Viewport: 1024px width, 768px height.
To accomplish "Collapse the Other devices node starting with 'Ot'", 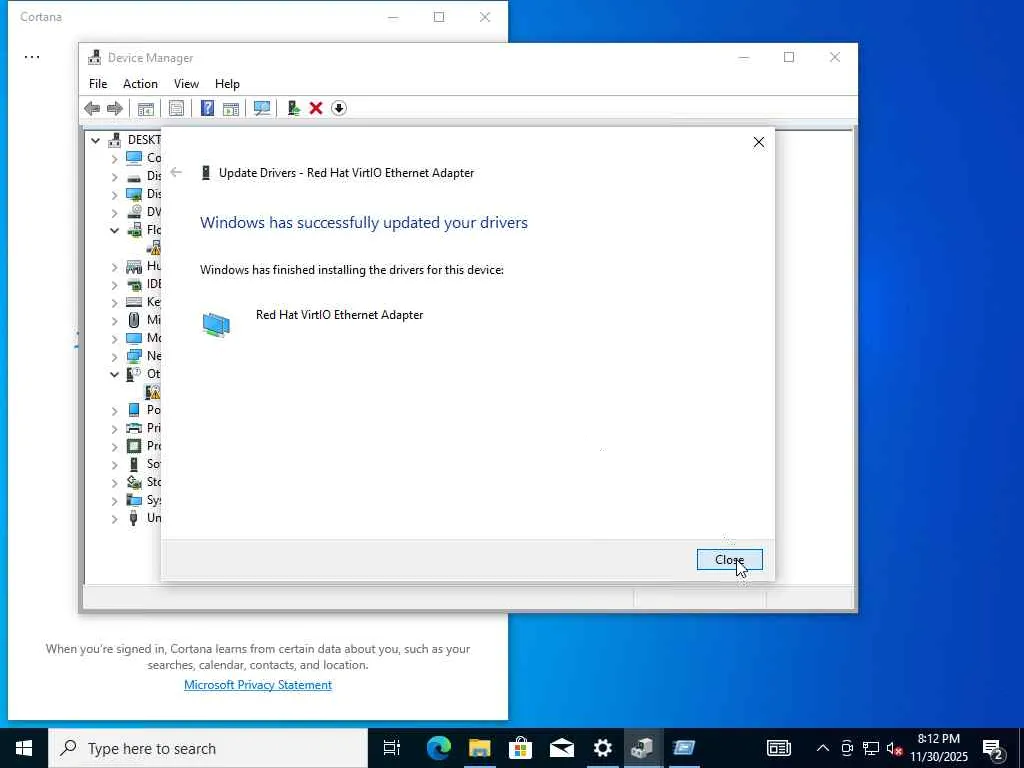I will 114,374.
